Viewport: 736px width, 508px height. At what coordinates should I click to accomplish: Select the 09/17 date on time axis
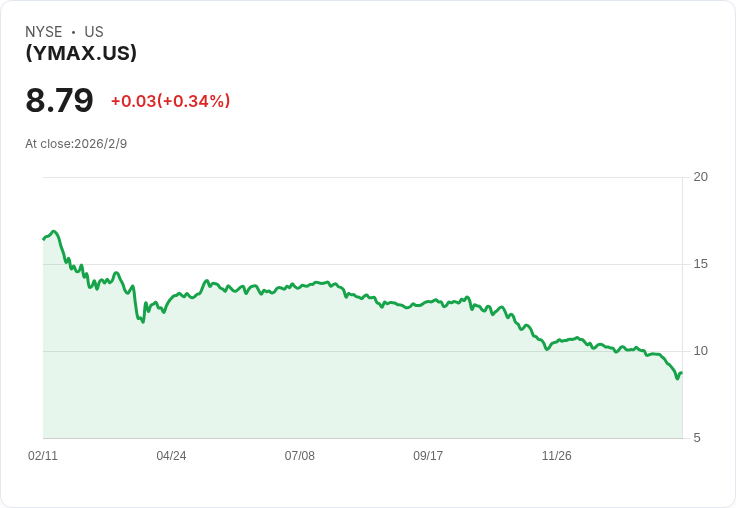coord(428,456)
